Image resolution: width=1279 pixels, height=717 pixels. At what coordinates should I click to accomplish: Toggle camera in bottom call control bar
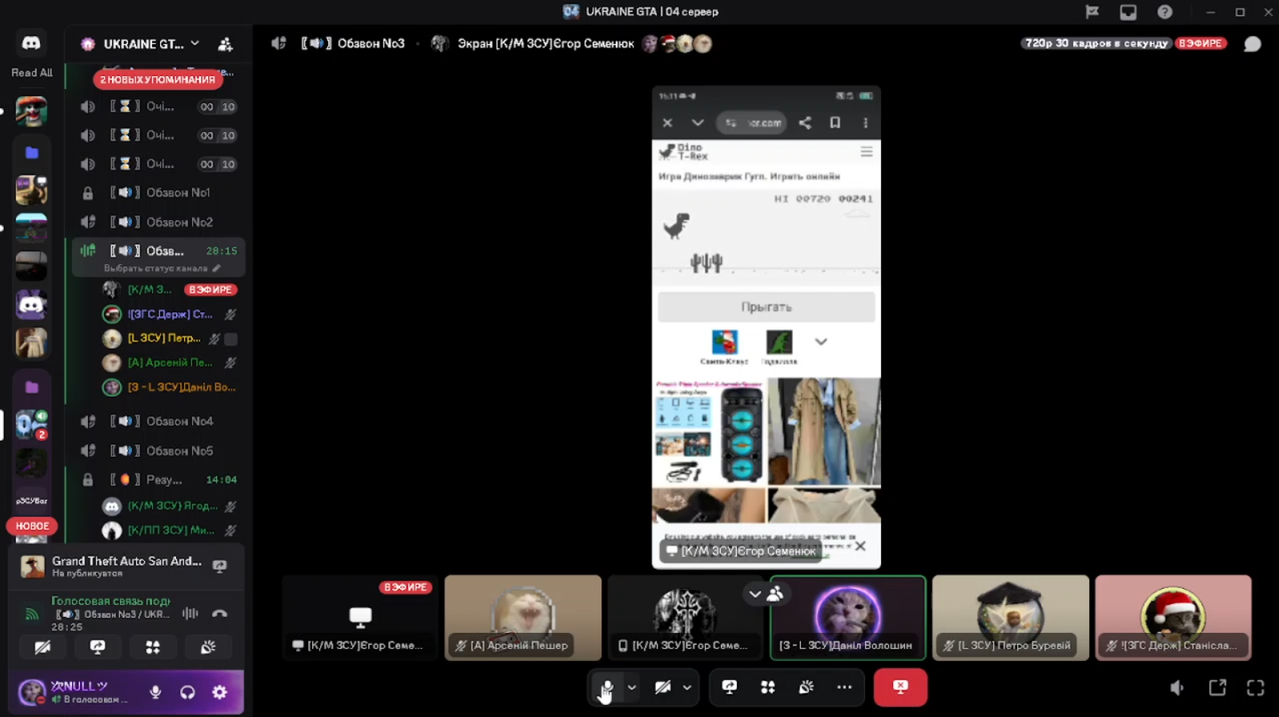click(662, 688)
